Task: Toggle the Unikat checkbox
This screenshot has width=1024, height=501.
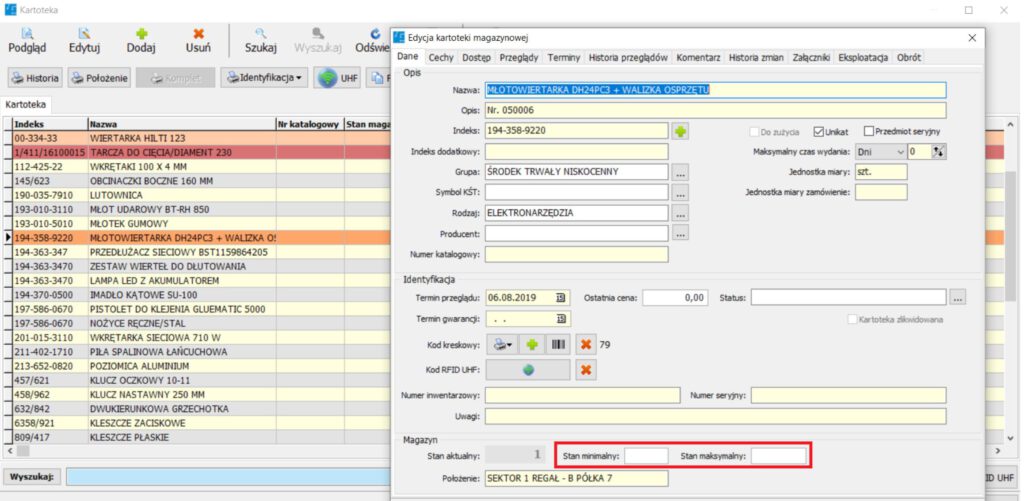Action: point(820,131)
